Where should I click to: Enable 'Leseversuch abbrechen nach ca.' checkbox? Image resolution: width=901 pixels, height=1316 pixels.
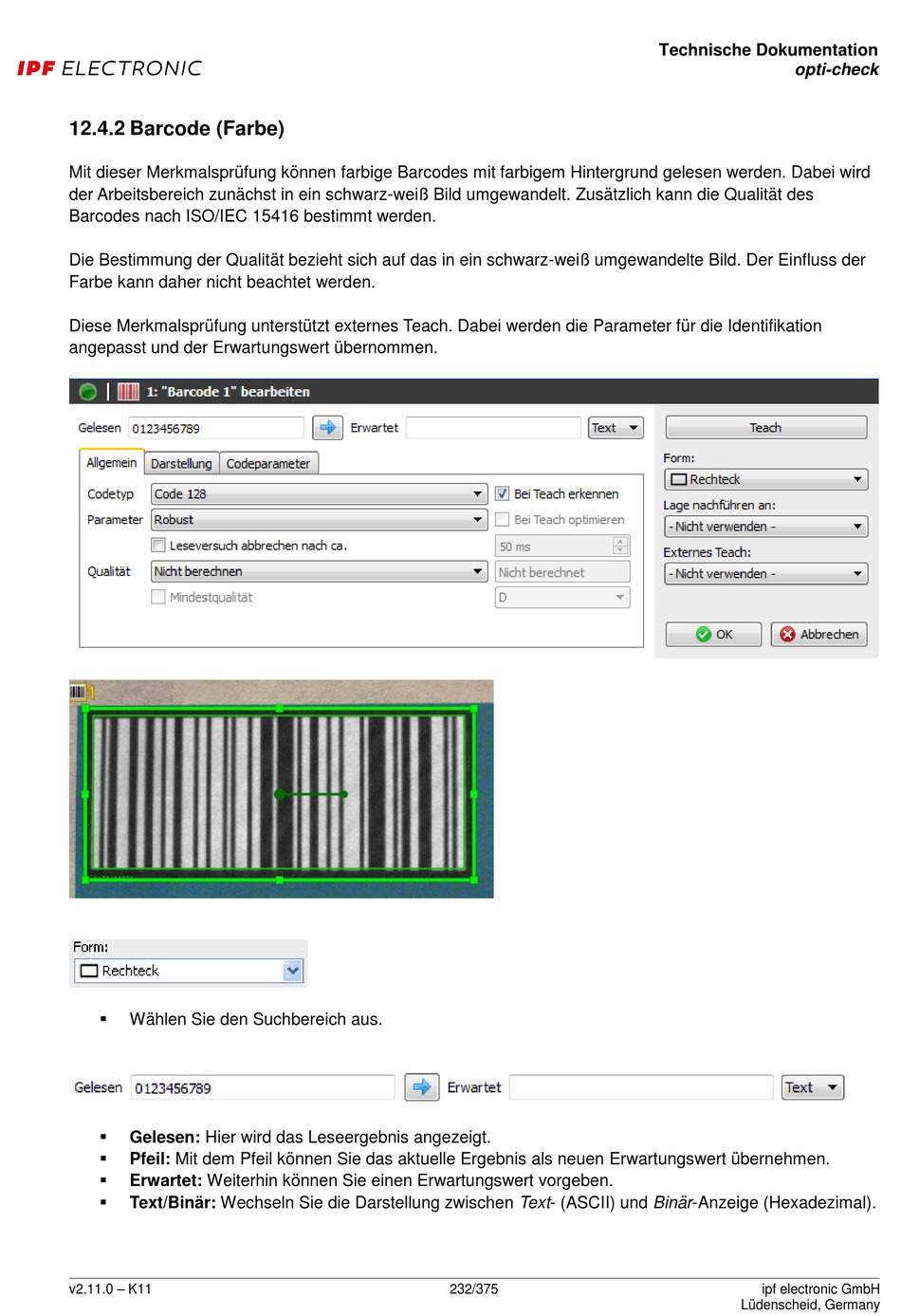click(x=158, y=545)
